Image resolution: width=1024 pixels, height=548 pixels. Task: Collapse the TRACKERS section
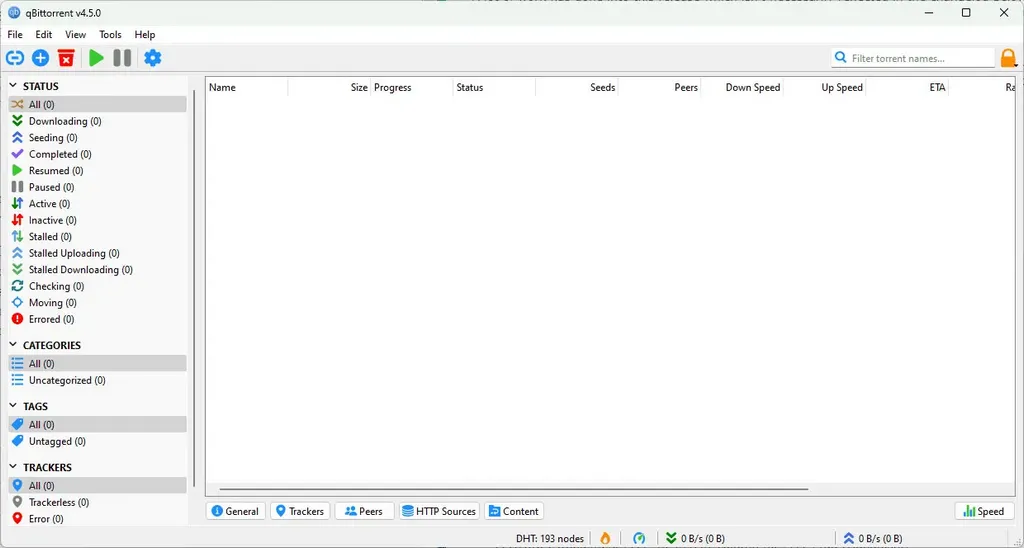13,467
